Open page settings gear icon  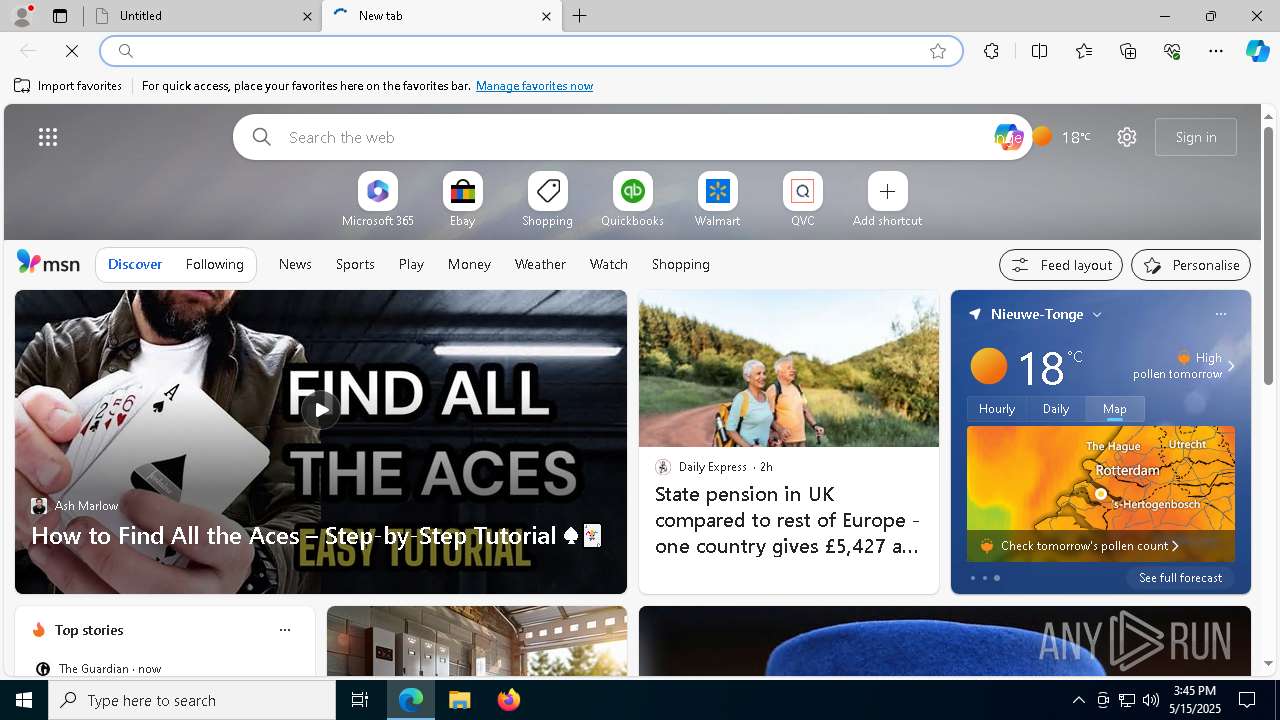(1127, 137)
